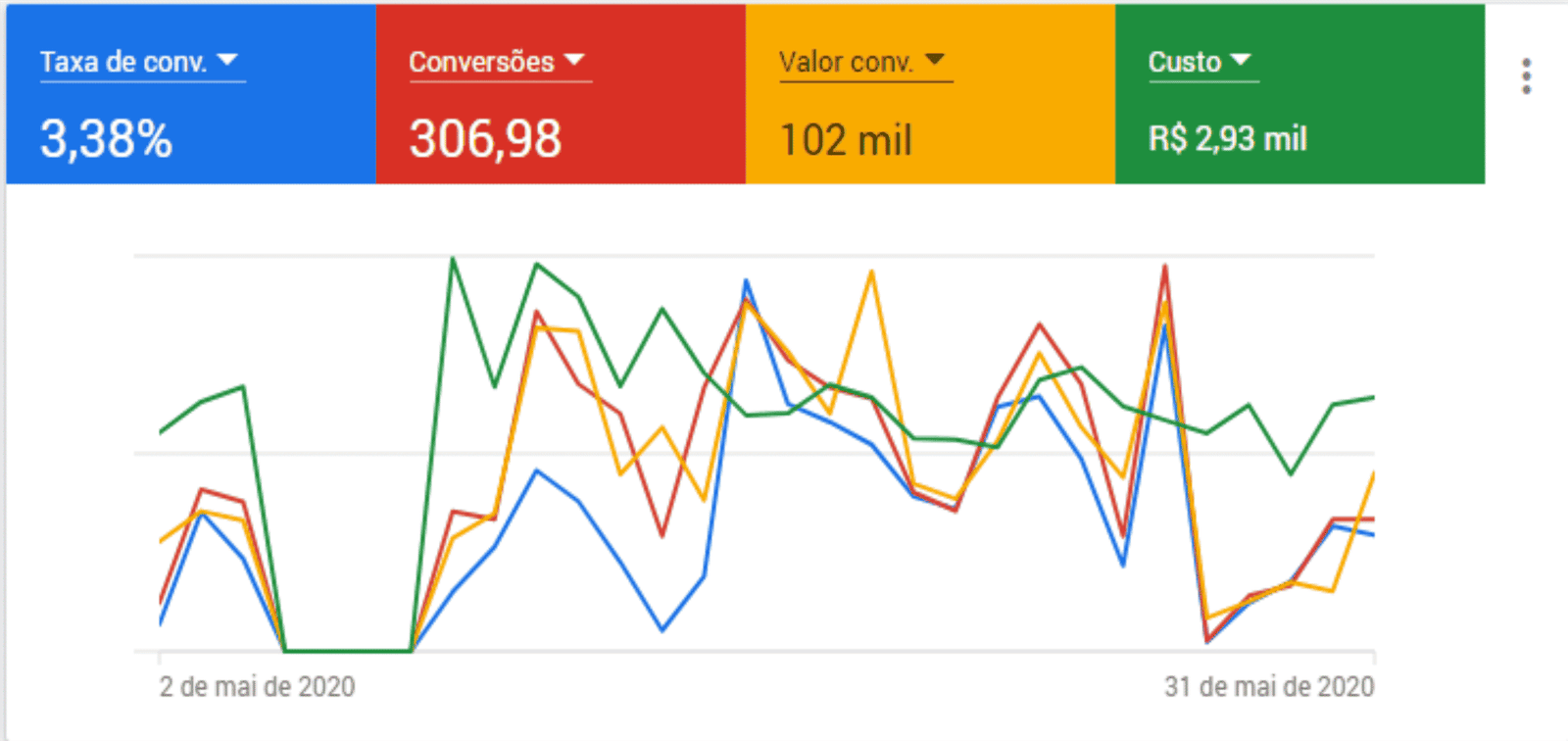Screen dimensions: 1568x741
Task: Click the Custo metric label
Action: pos(1184,62)
